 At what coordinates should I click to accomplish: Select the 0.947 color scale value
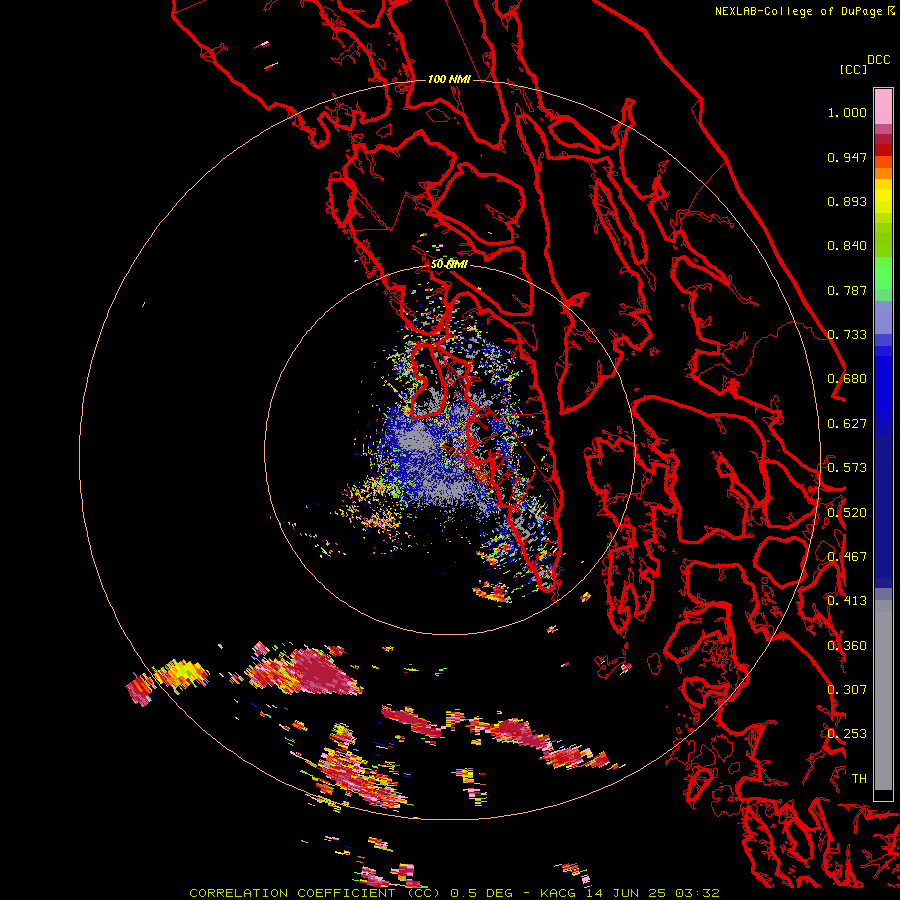(x=847, y=157)
